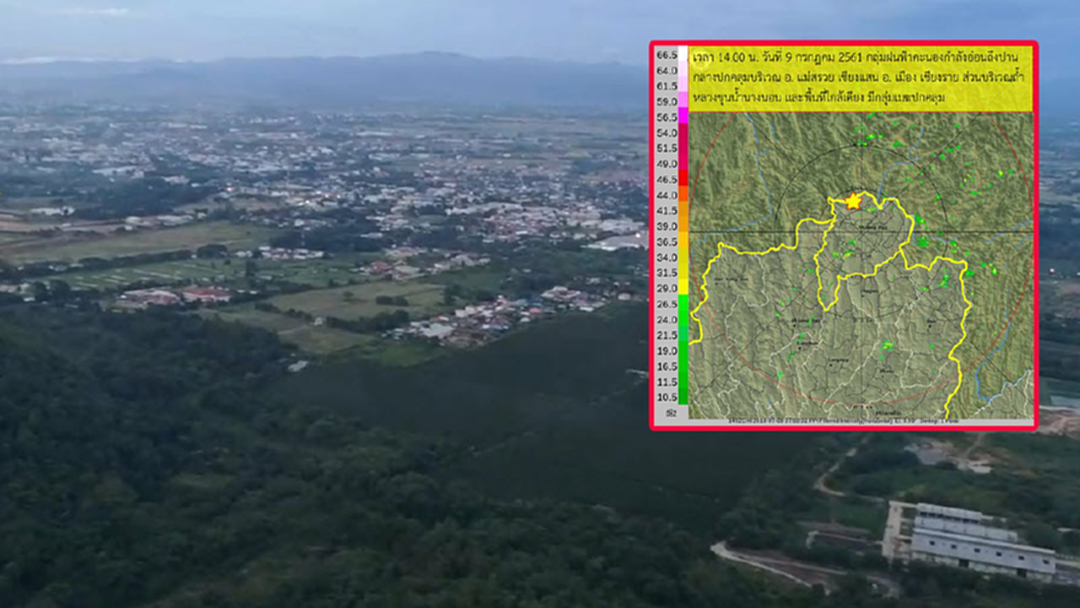Pick the bright green legend color beside 26.5

coord(683,303)
